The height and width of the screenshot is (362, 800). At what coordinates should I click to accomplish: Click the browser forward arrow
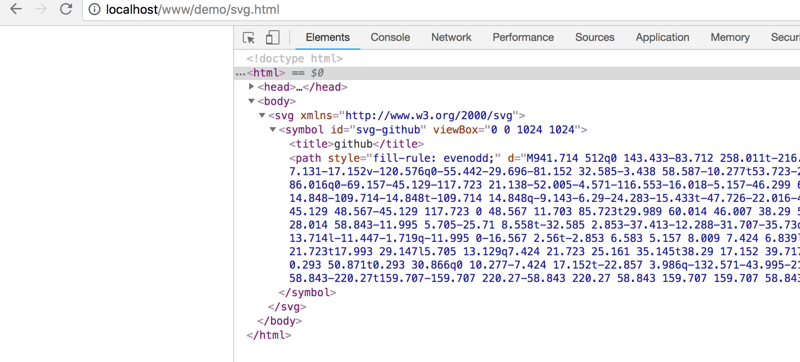[x=41, y=9]
